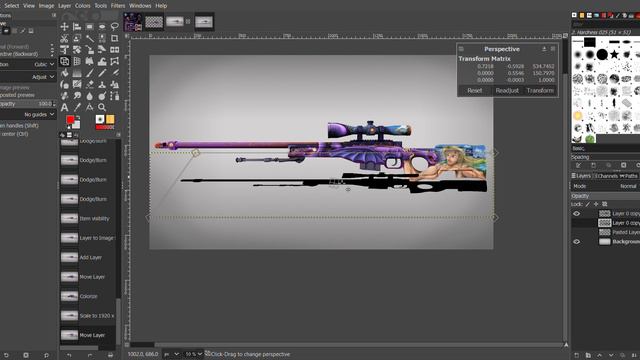This screenshot has height=360, width=640.
Task: Toggle lock alpha channel icon
Action: click(x=604, y=204)
